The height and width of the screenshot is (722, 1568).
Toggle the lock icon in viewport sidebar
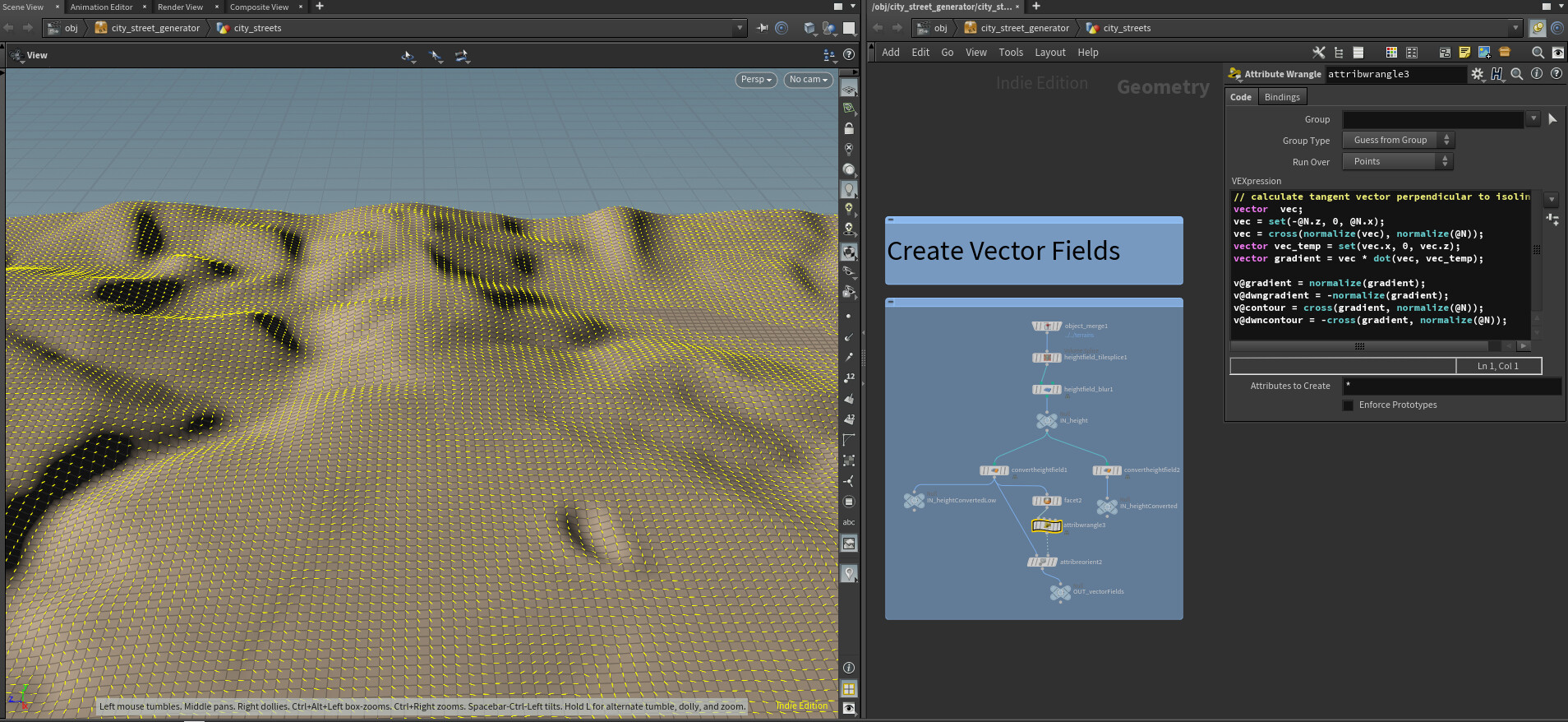coord(849,129)
